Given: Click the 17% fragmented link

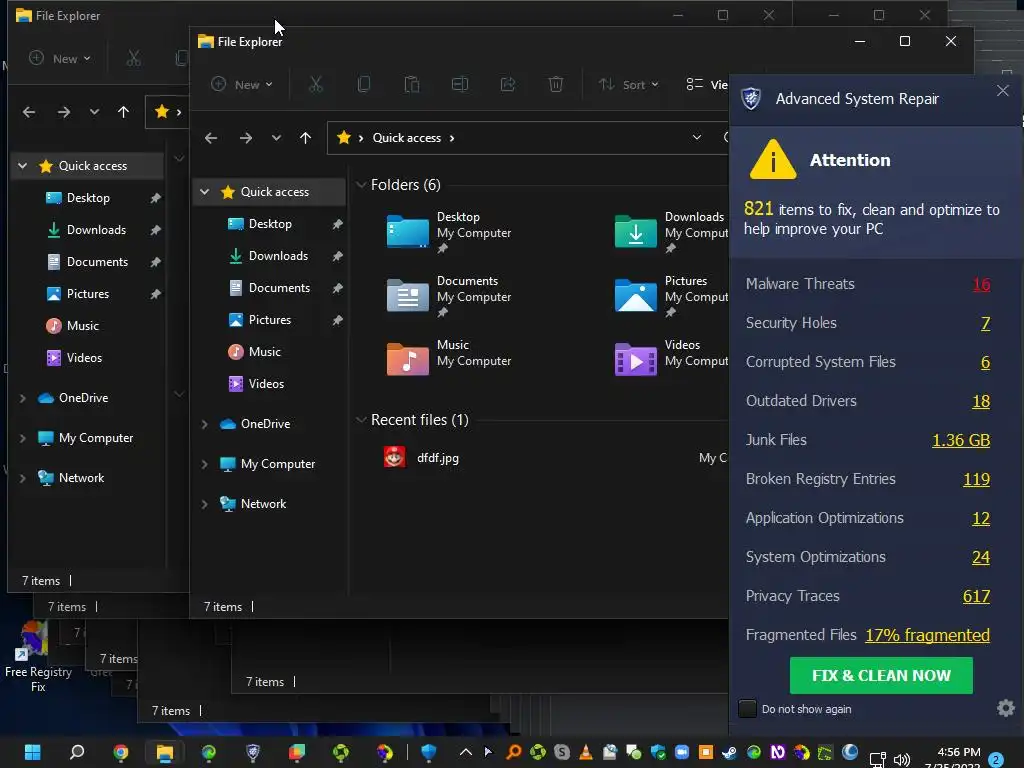Looking at the screenshot, I should coord(927,635).
